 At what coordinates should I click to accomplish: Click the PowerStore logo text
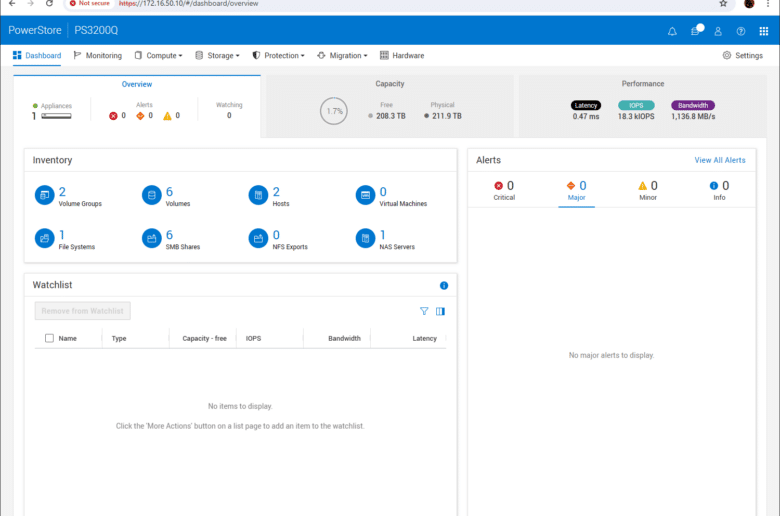[x=35, y=30]
